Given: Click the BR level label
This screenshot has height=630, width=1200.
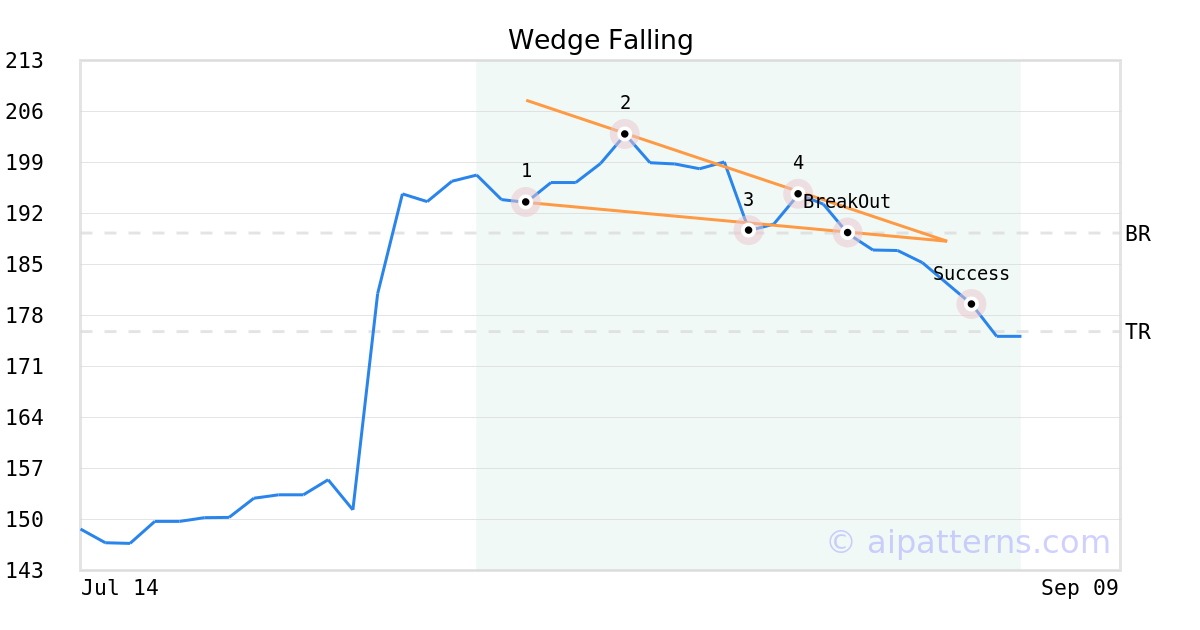Looking at the screenshot, I should [x=1138, y=234].
